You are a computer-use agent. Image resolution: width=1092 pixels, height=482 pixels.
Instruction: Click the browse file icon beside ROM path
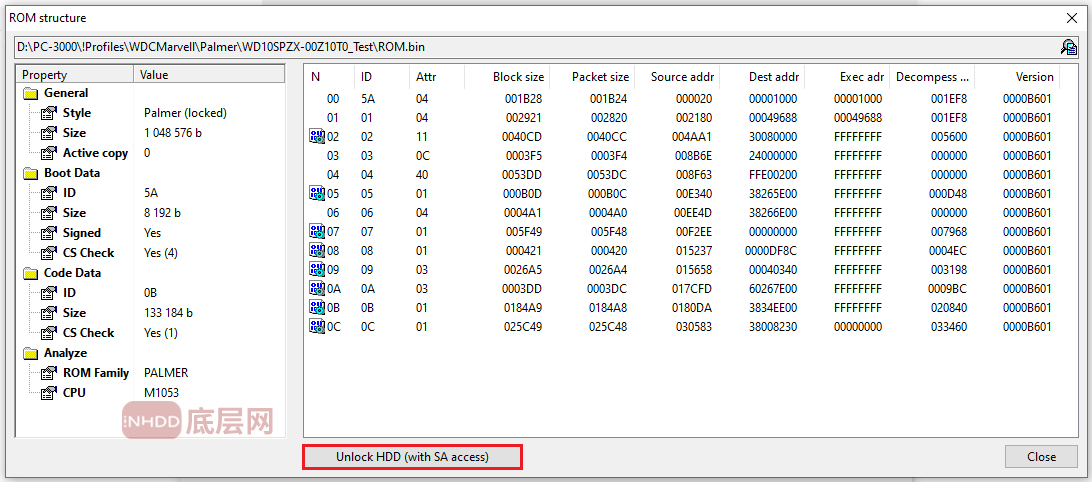pyautogui.click(x=1068, y=47)
